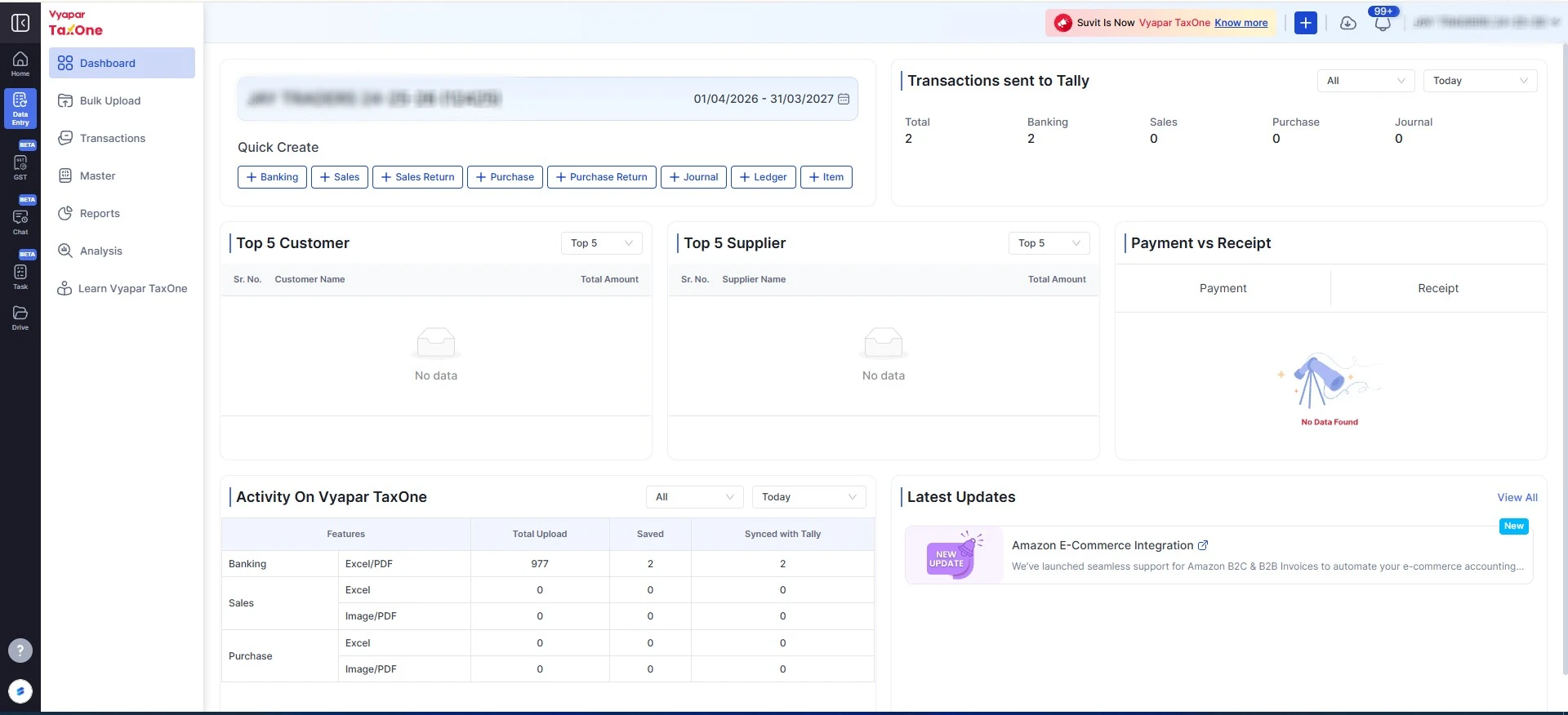Expand the Today dropdown in Activity section

pos(808,497)
